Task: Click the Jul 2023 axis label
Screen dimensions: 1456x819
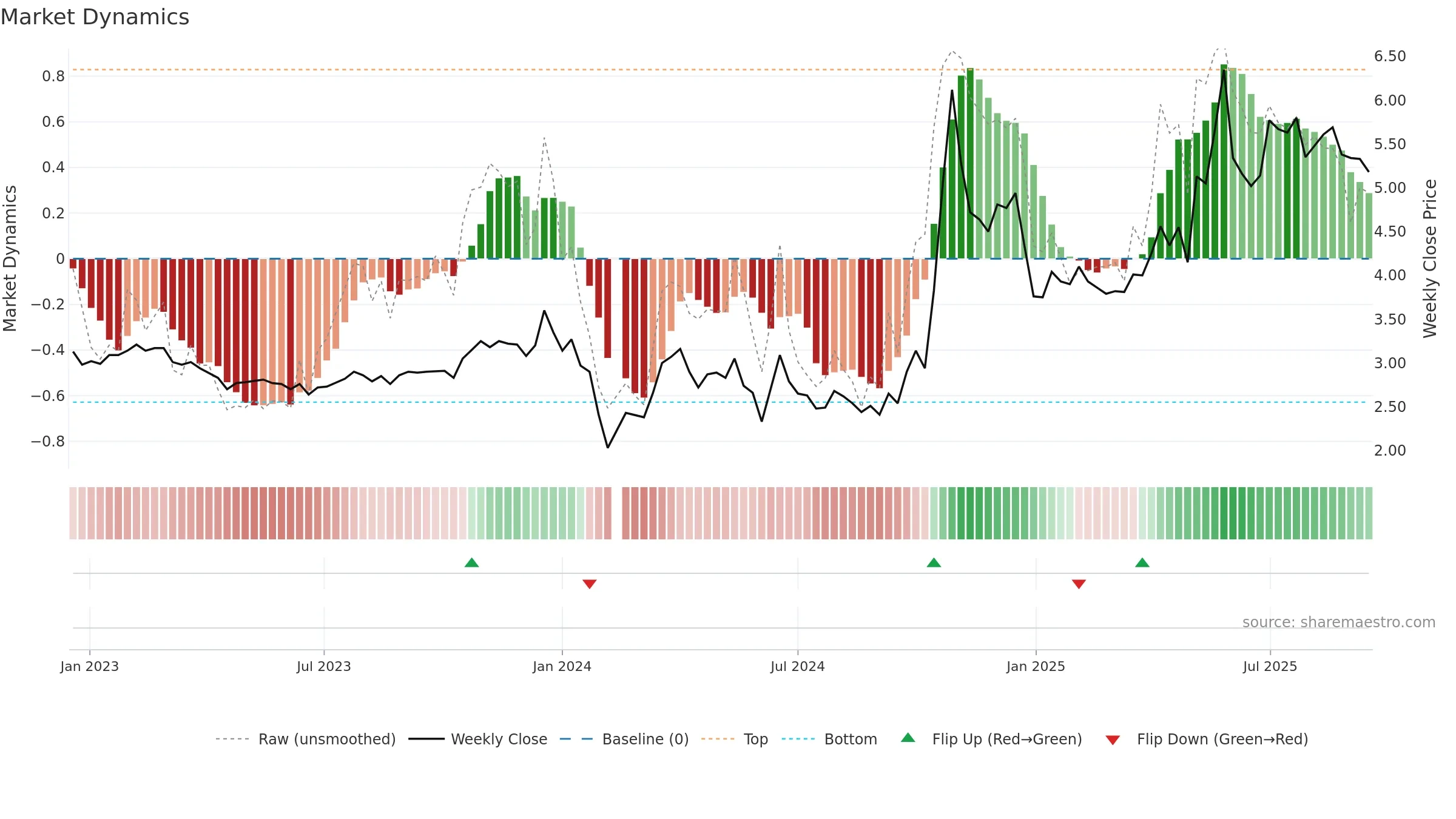Action: coord(324,666)
